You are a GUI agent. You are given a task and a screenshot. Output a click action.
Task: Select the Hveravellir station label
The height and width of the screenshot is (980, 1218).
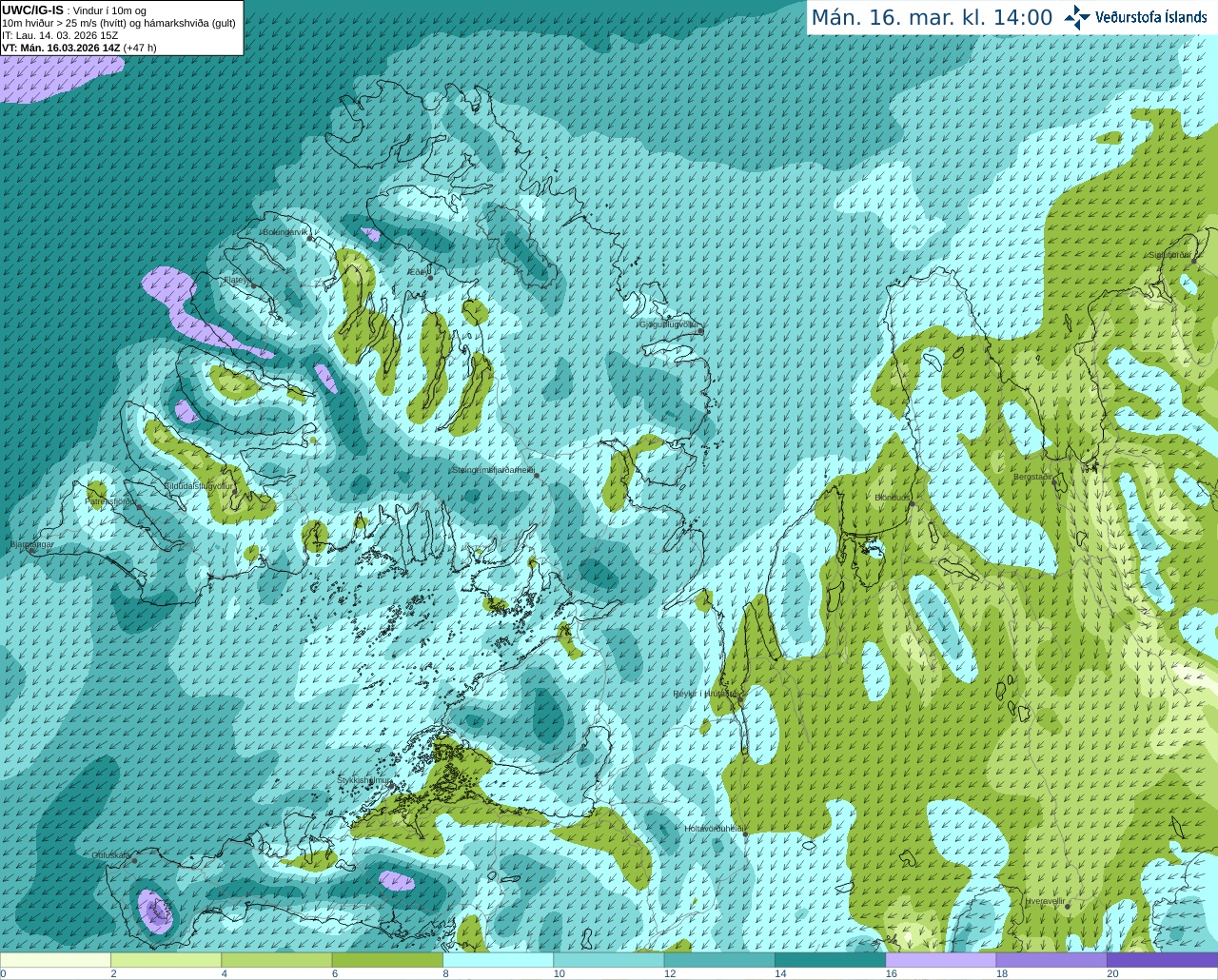(x=1045, y=900)
